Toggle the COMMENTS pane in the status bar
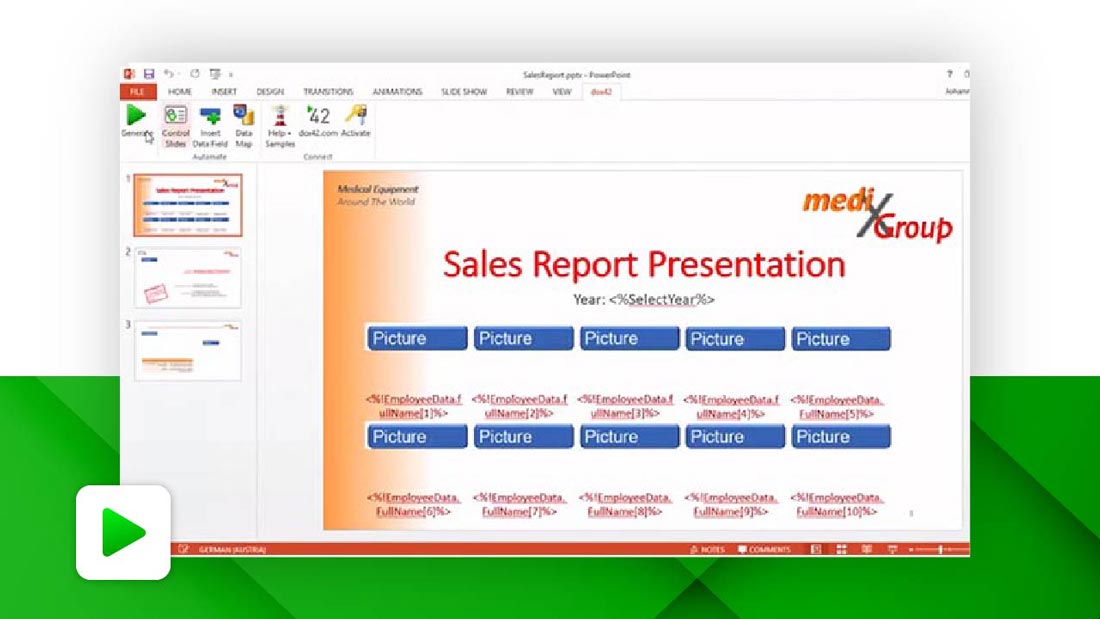The width and height of the screenshot is (1100, 619). coord(765,550)
